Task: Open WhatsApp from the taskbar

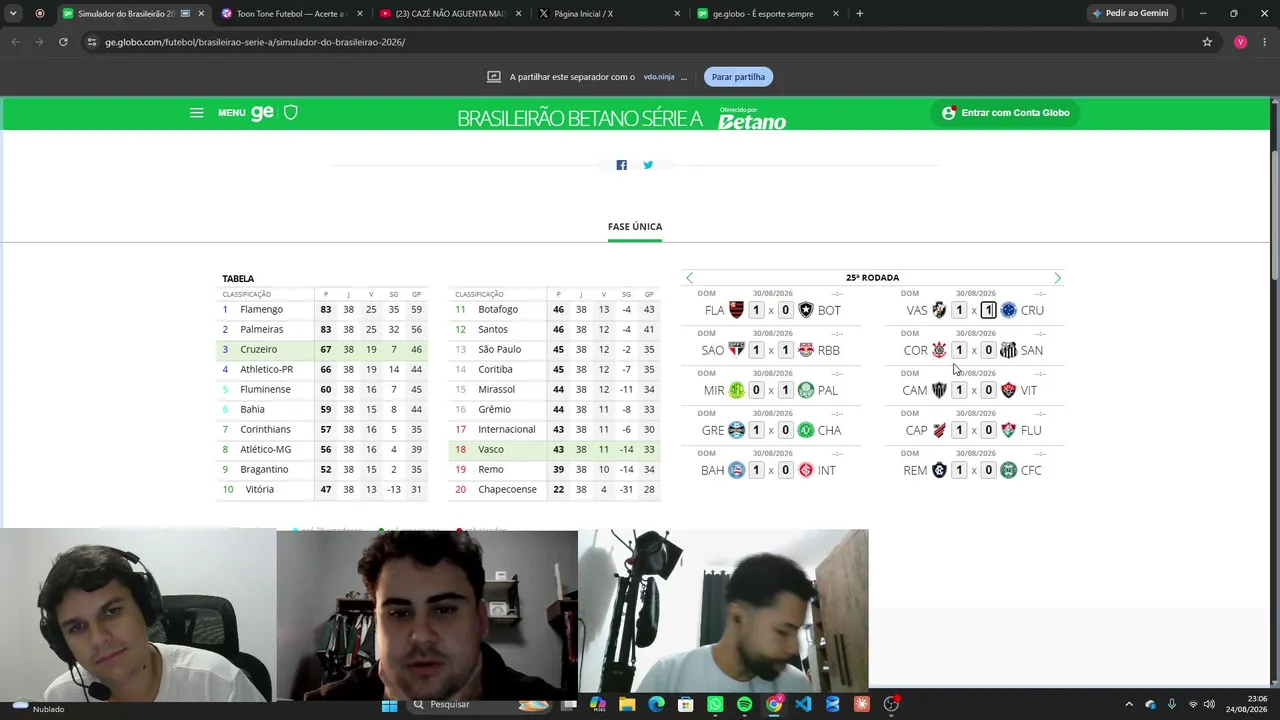Action: point(715,704)
